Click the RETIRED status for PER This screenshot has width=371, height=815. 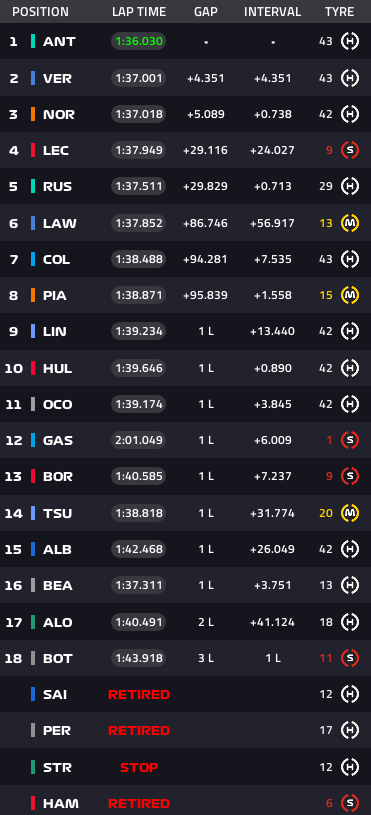pyautogui.click(x=139, y=731)
